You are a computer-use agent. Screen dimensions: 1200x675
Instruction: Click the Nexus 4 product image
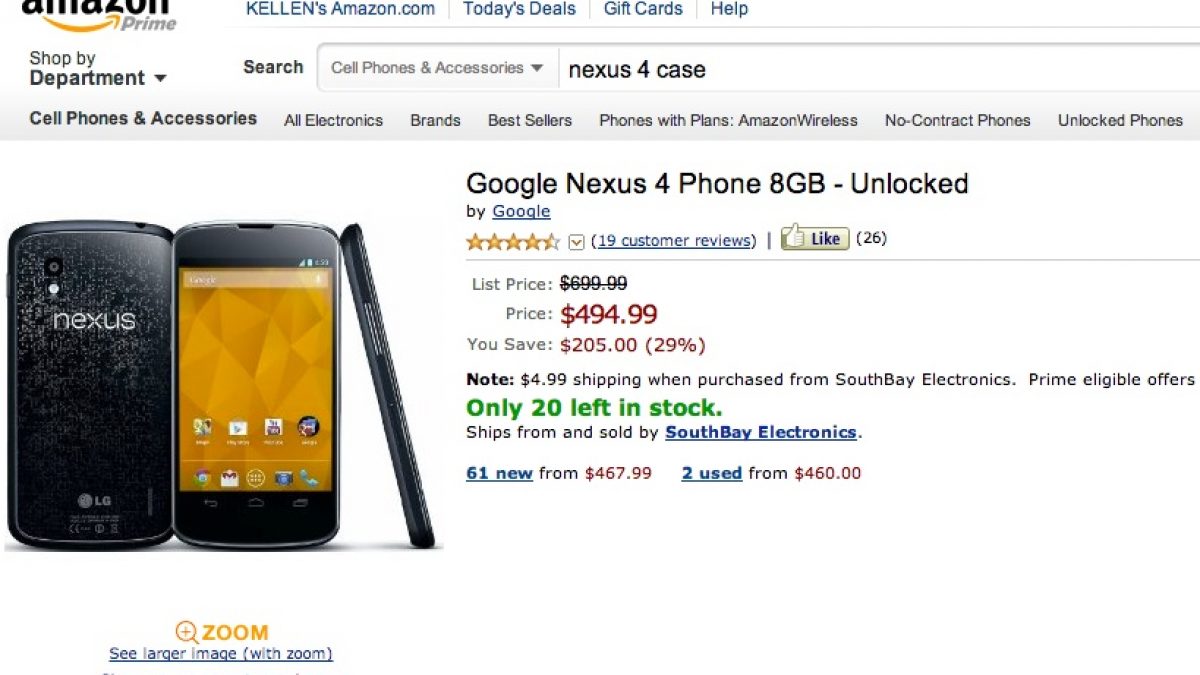click(222, 385)
